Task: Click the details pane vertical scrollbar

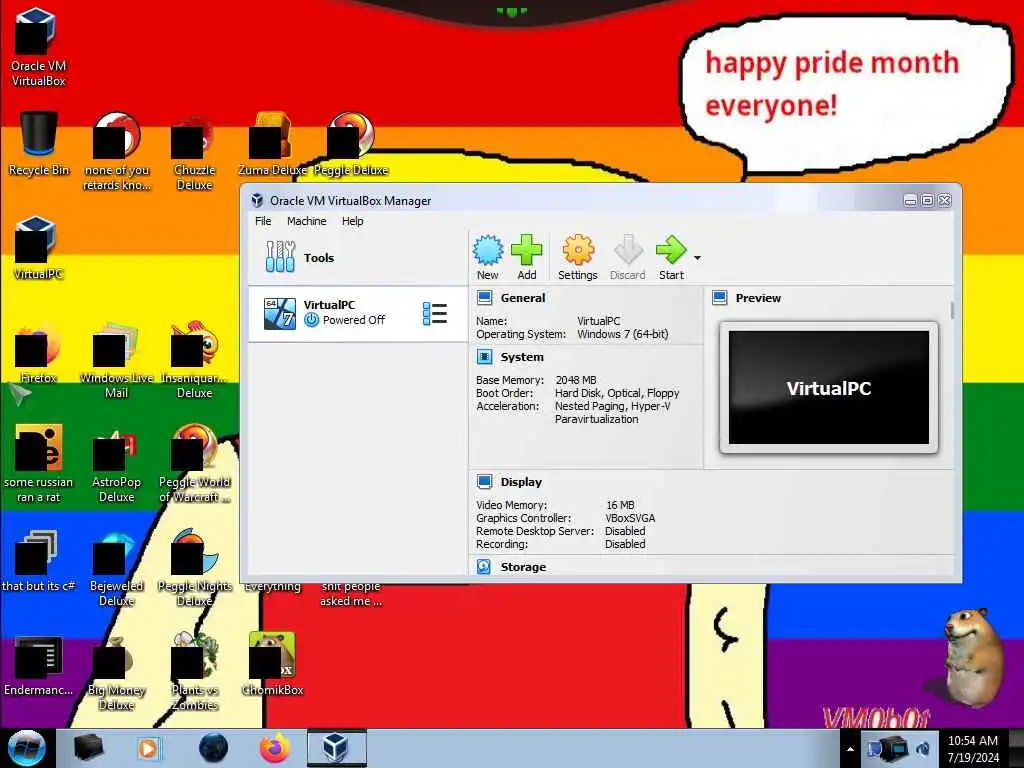Action: (x=952, y=311)
